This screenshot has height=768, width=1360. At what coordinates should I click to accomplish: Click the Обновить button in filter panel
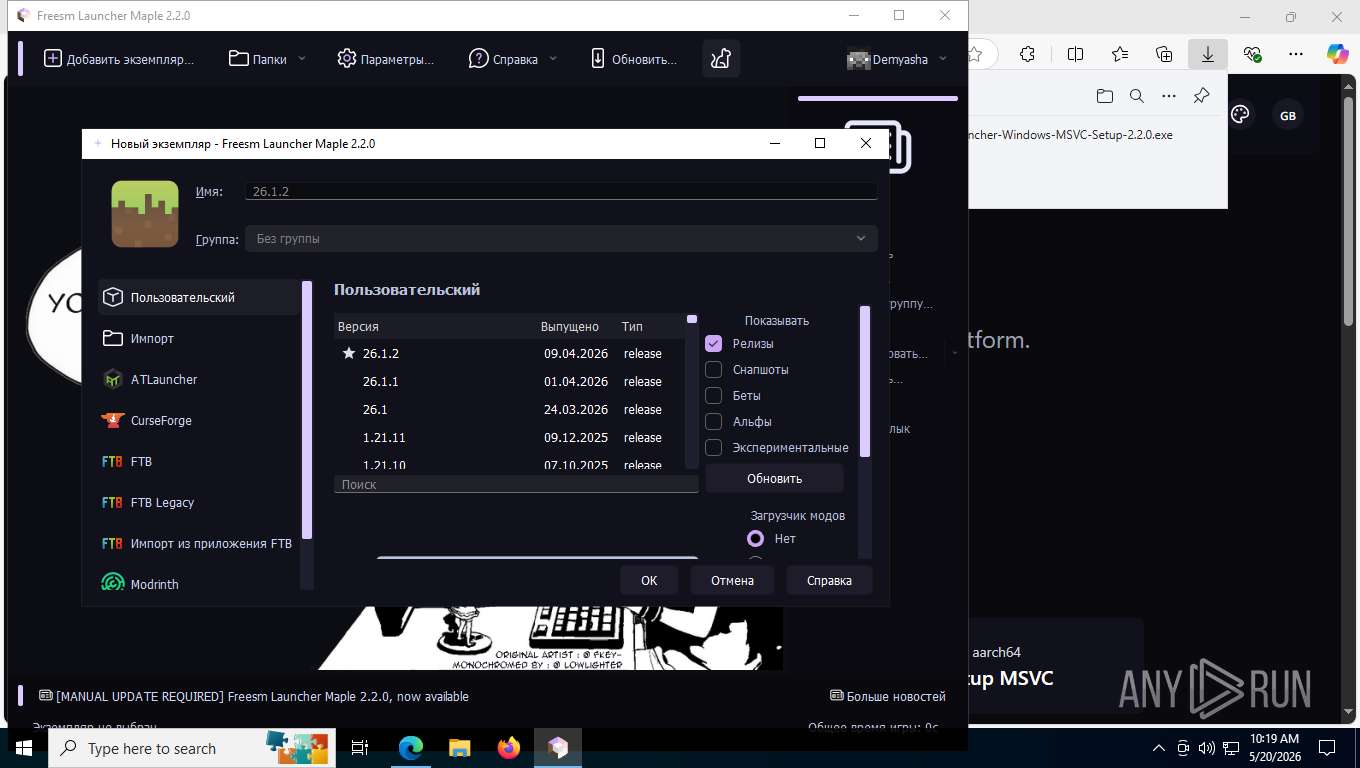point(775,478)
